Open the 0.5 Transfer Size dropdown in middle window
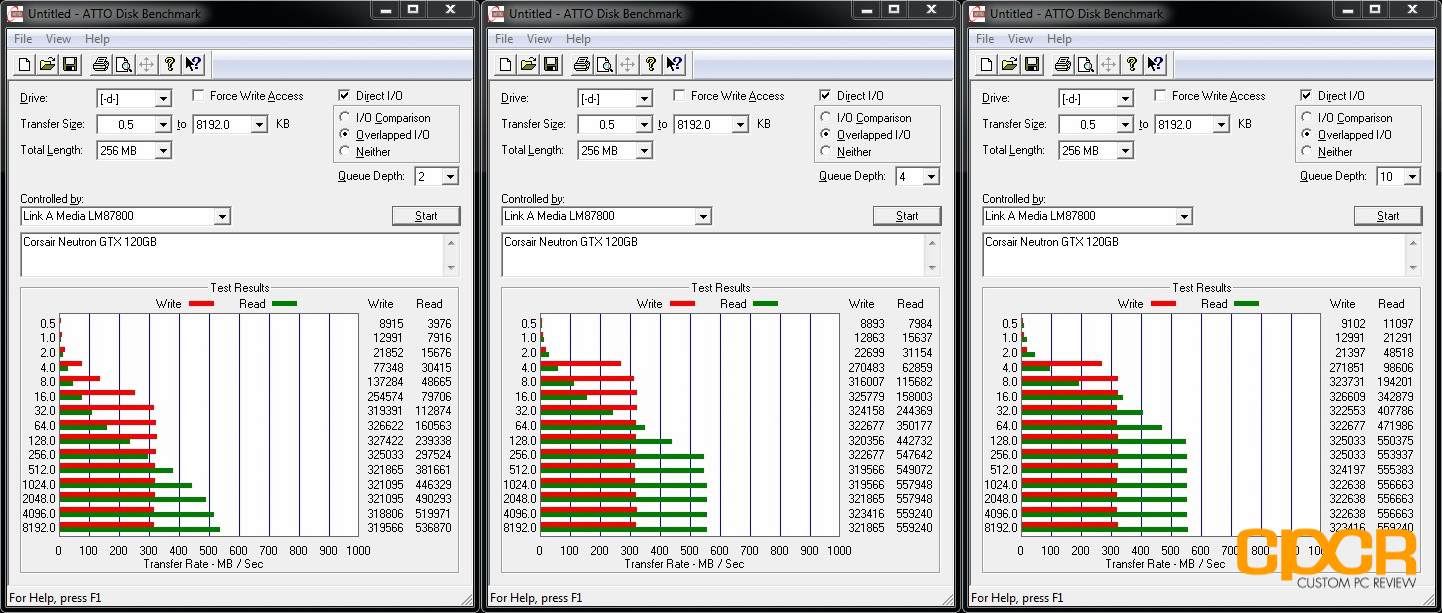Image resolution: width=1442 pixels, height=613 pixels. point(644,125)
